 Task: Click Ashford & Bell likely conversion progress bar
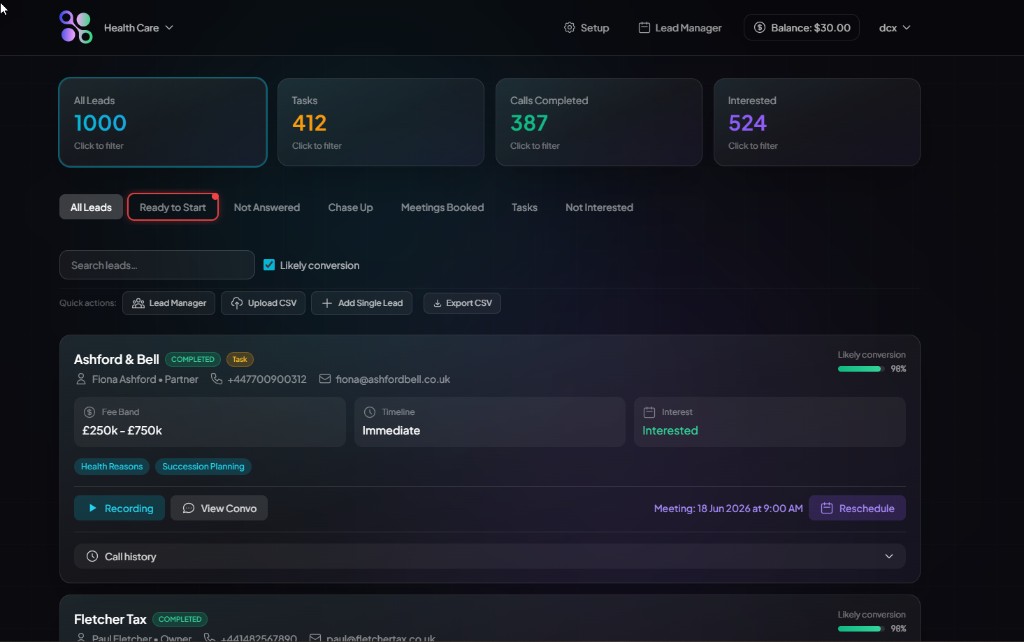tap(860, 369)
